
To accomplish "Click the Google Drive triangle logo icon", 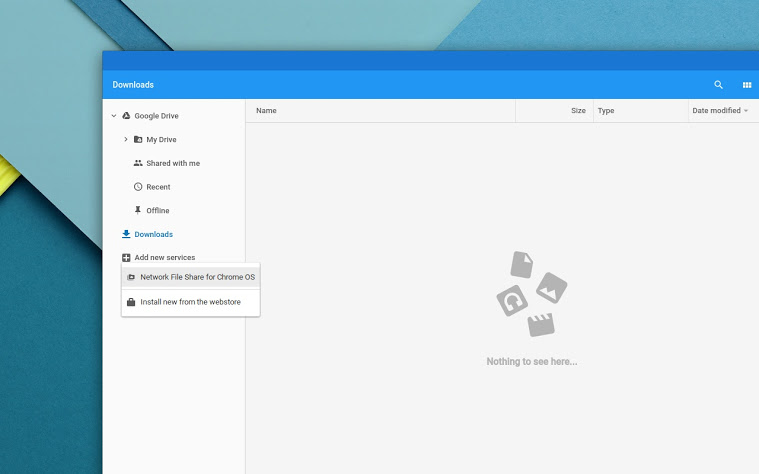I will pyautogui.click(x=126, y=116).
